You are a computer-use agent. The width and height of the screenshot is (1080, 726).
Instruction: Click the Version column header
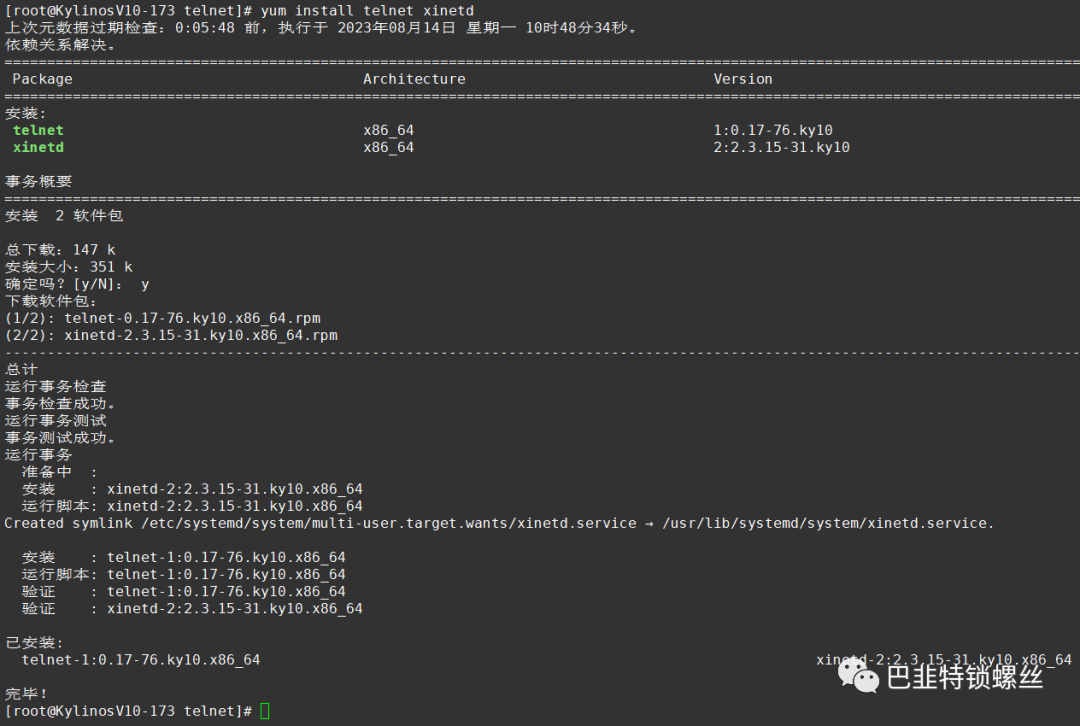pos(743,79)
